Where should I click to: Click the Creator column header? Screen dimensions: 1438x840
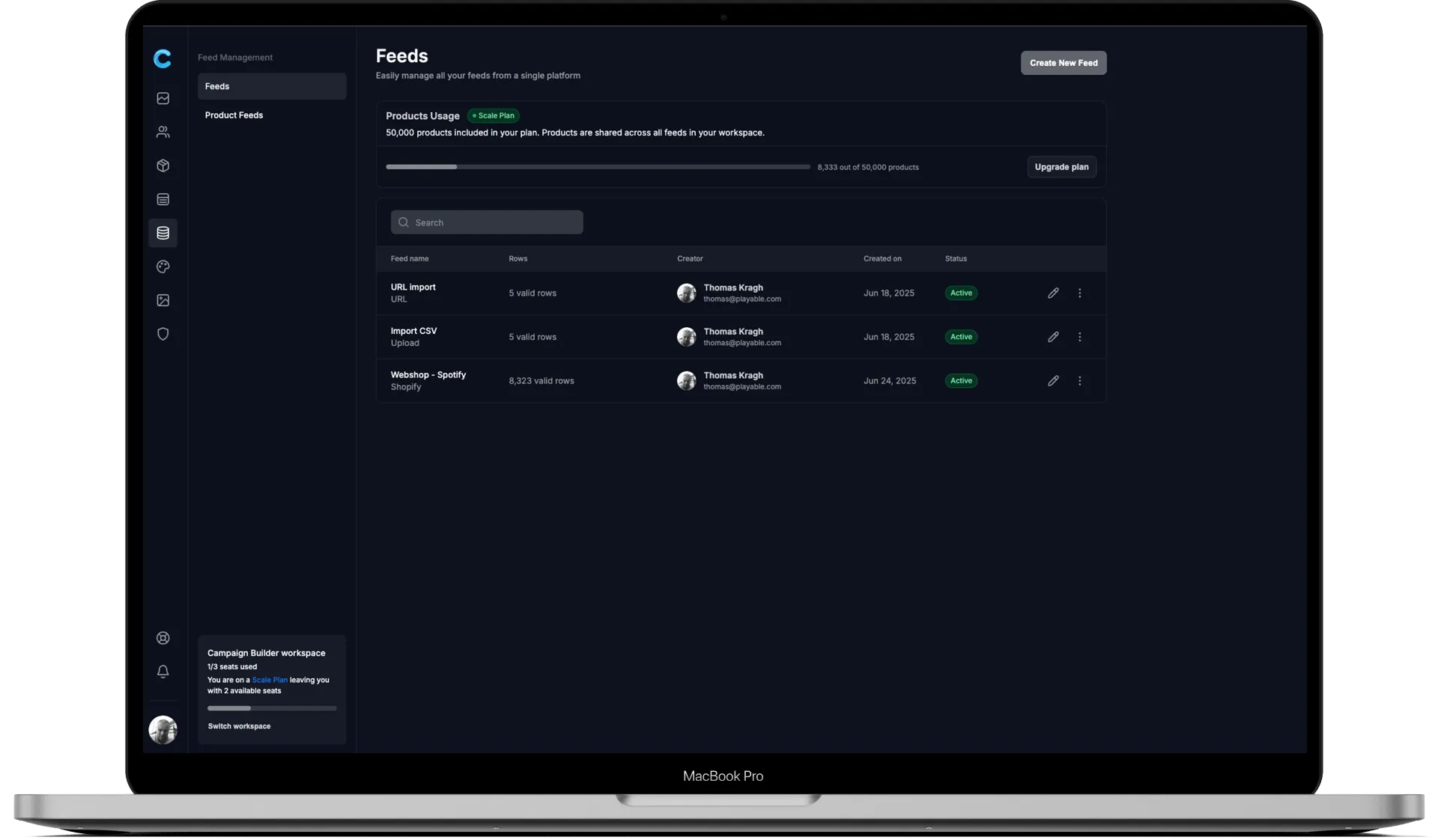690,258
